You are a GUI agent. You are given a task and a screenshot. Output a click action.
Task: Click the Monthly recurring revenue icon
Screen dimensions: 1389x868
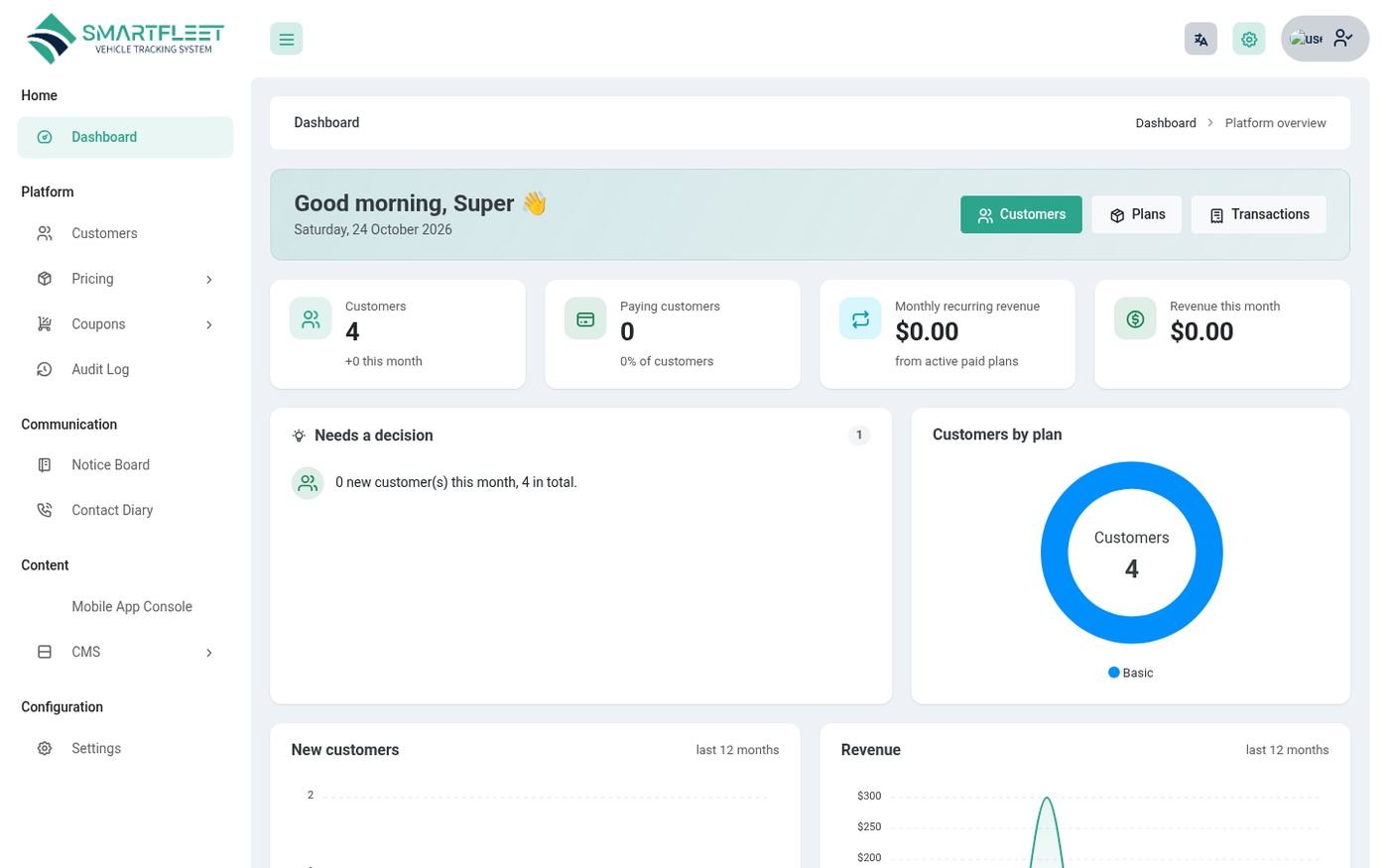coord(860,318)
